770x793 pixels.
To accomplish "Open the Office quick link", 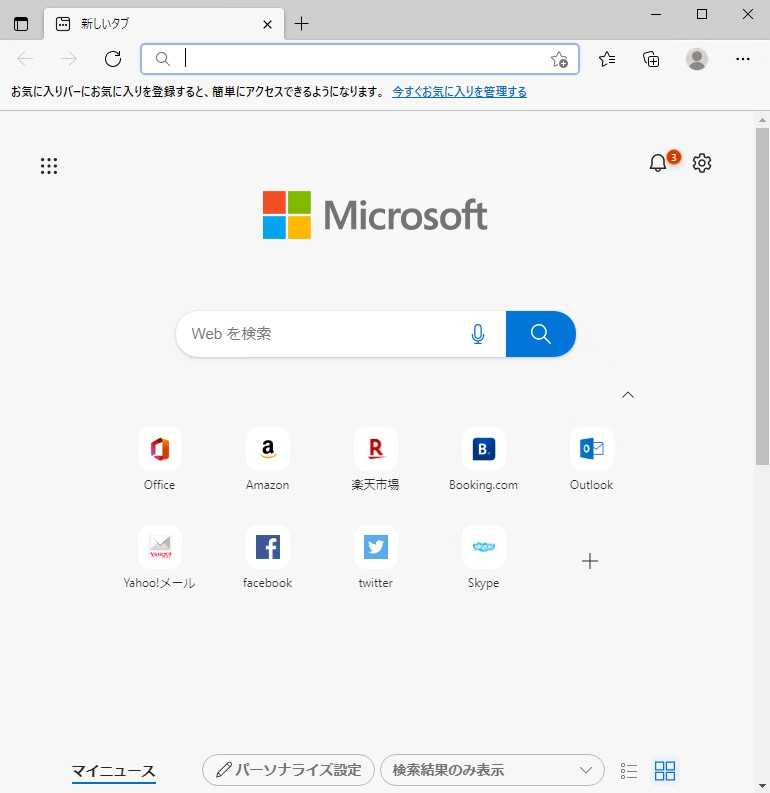I will (x=160, y=459).
